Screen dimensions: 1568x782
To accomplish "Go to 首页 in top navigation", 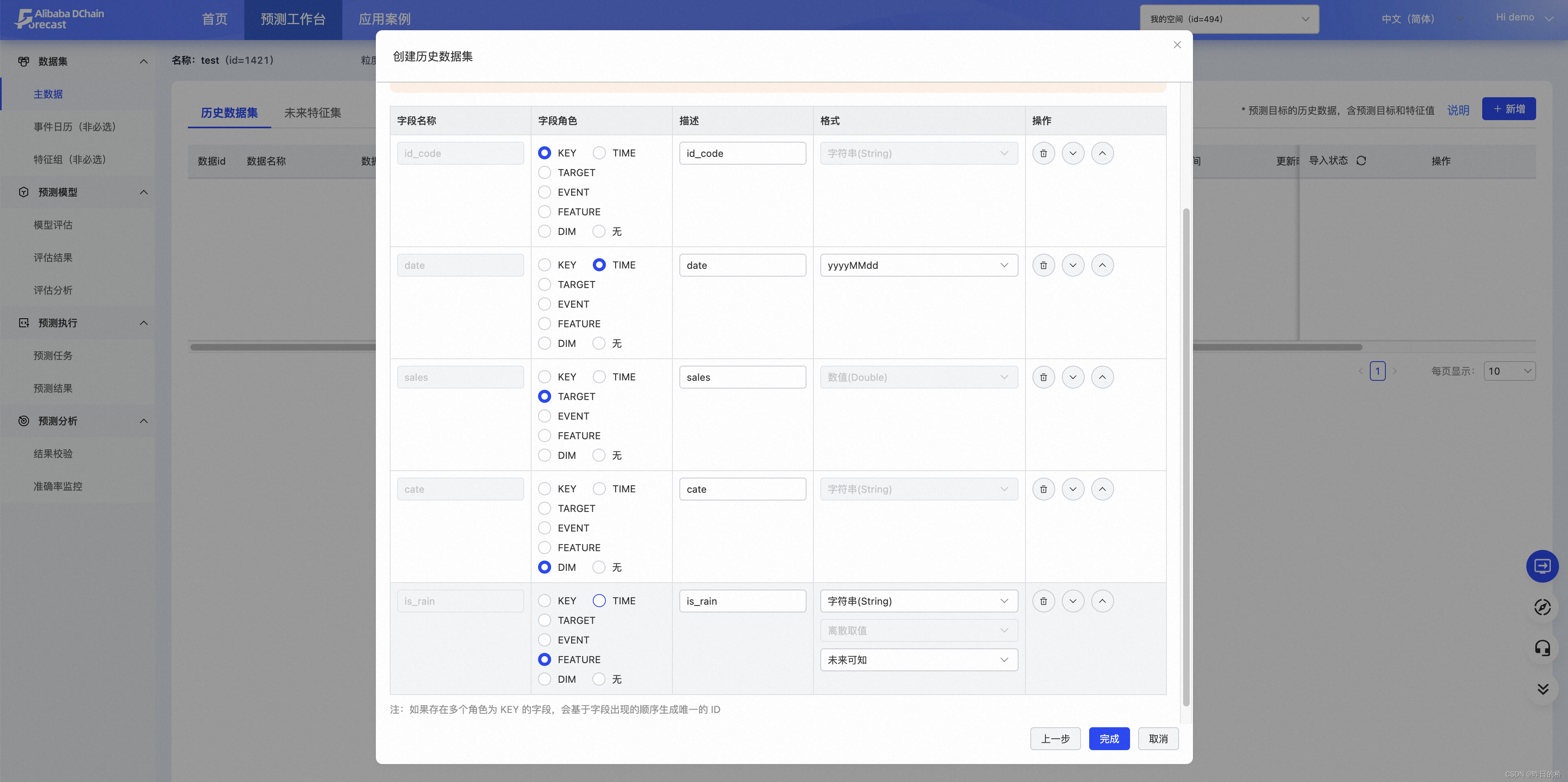I will (x=214, y=19).
